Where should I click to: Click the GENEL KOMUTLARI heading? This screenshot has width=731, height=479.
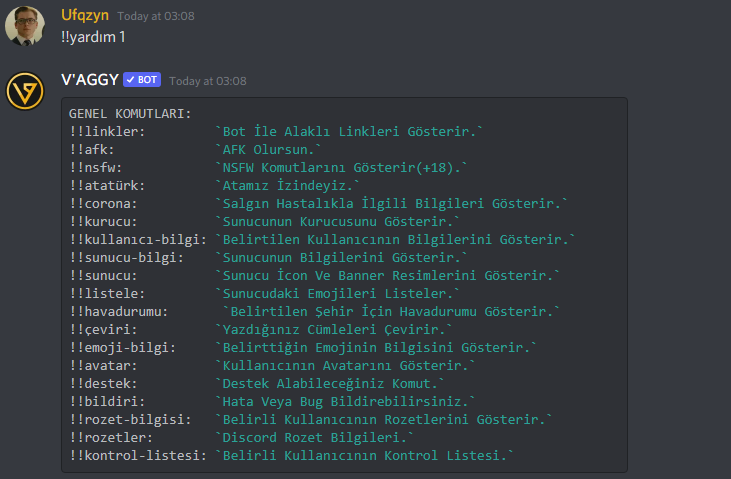[x=130, y=113]
